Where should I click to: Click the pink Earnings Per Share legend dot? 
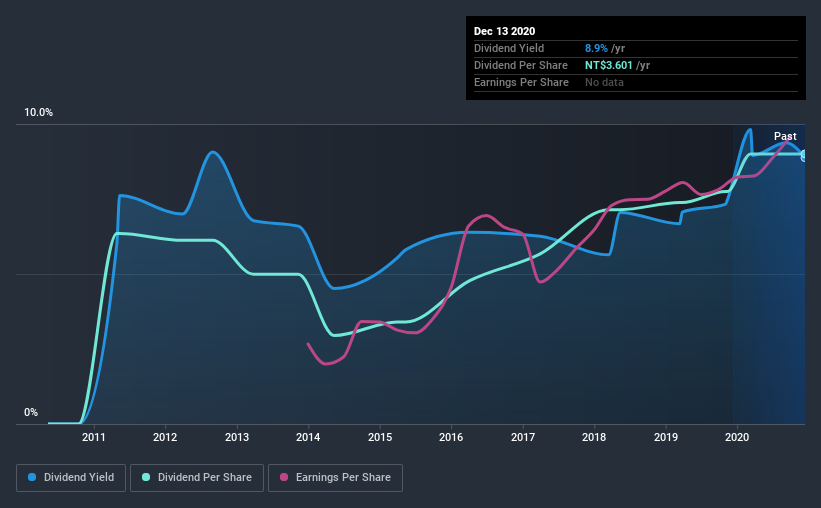pos(284,477)
